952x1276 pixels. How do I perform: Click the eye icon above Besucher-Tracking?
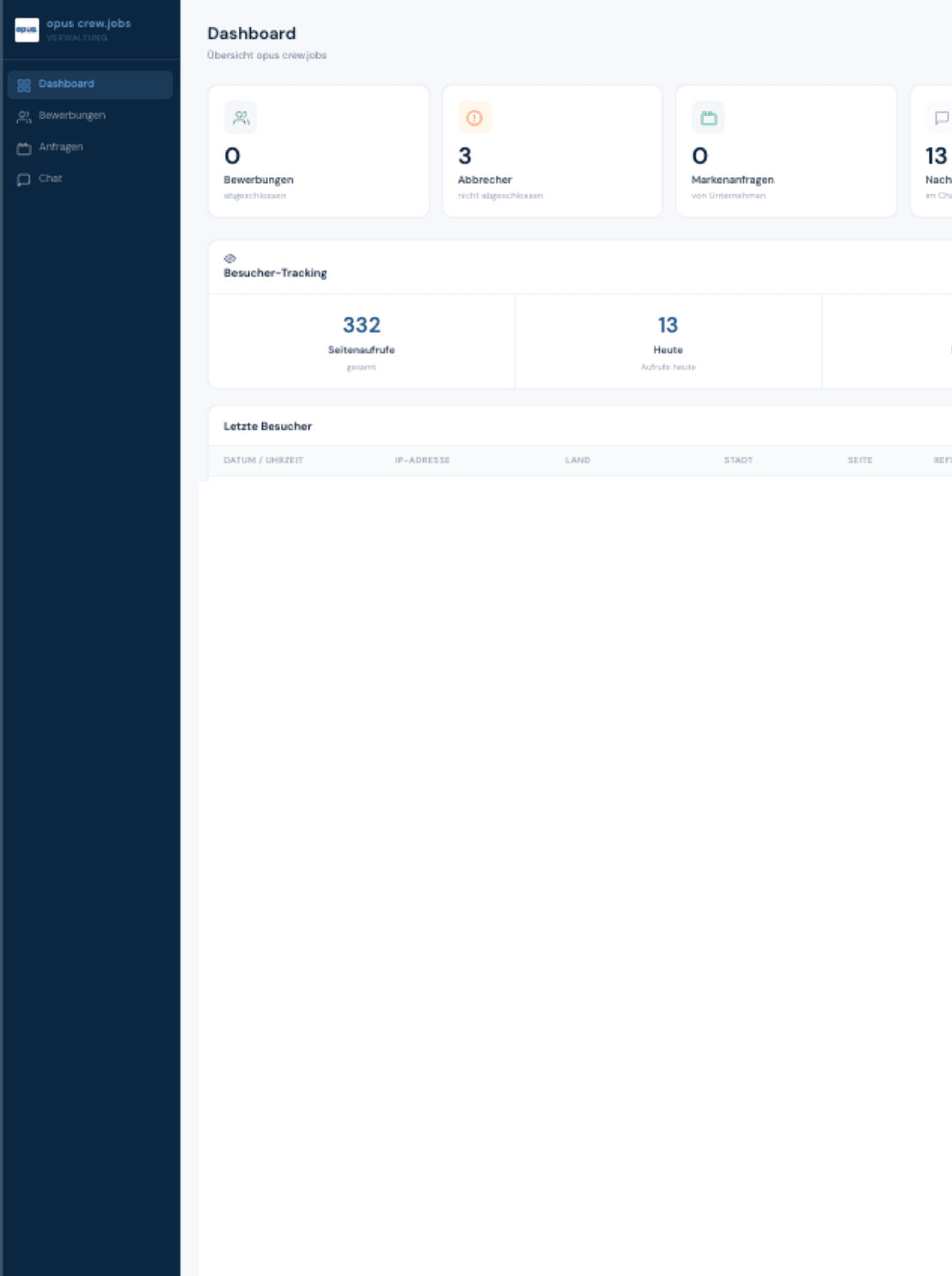tap(230, 256)
